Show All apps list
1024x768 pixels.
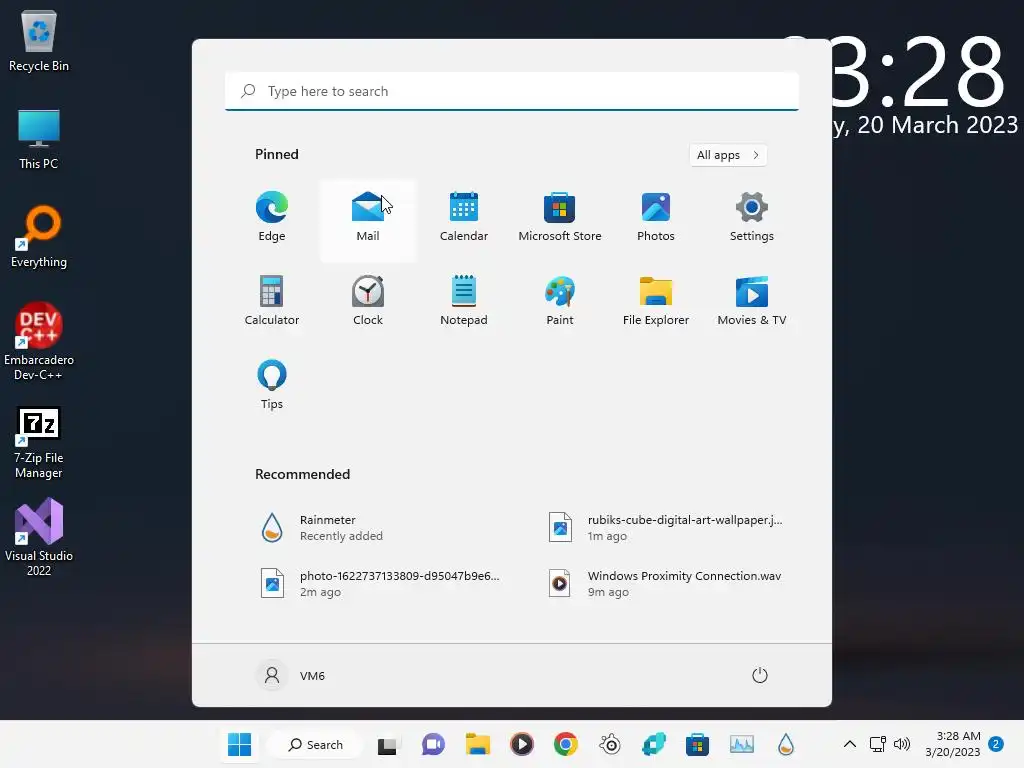pos(728,155)
